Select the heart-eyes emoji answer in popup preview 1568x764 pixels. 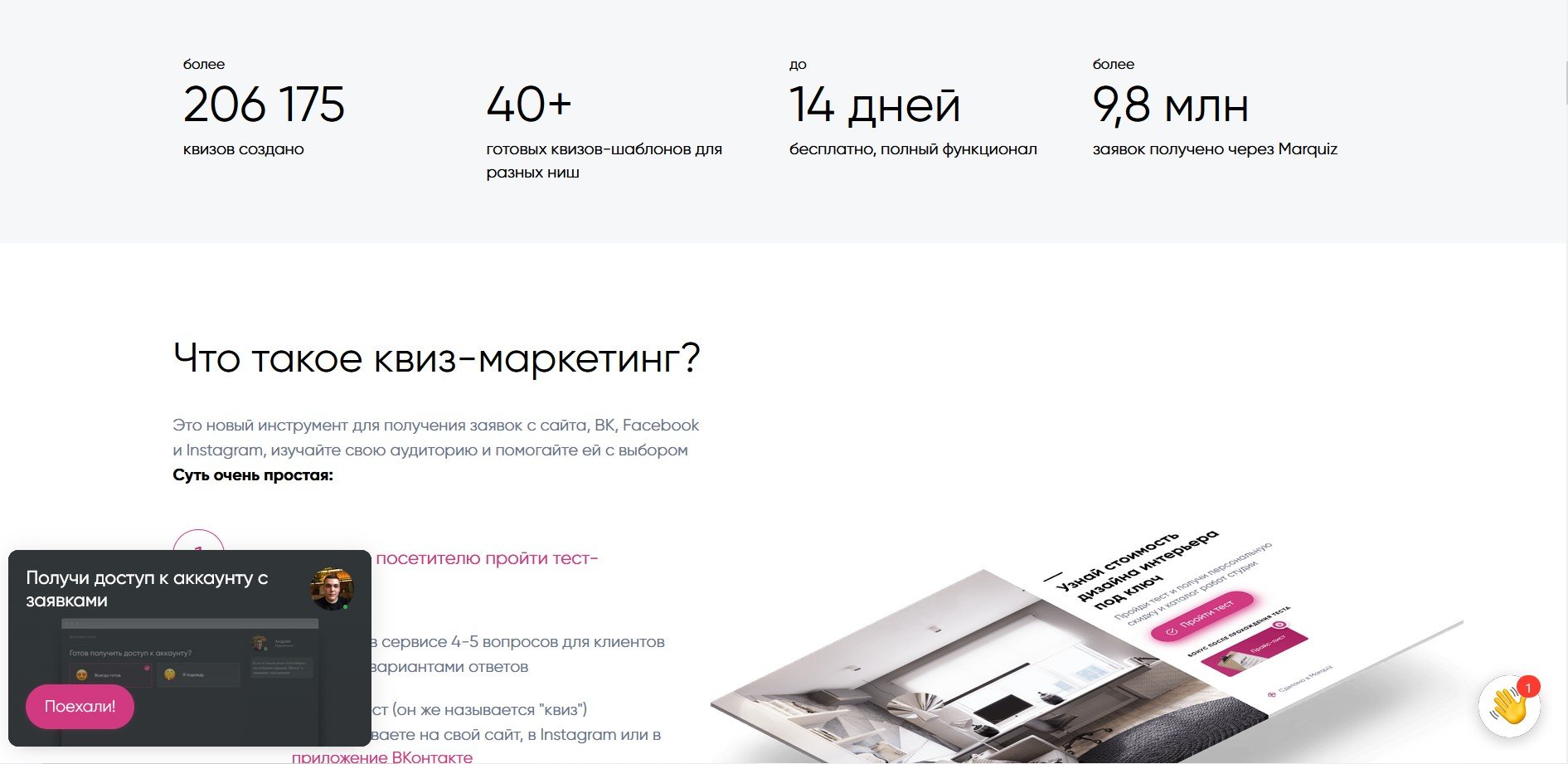pos(82,674)
